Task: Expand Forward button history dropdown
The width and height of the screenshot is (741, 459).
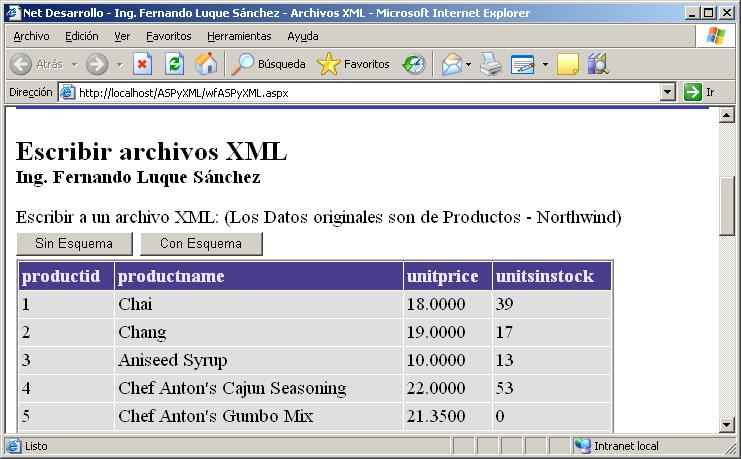Action: pyautogui.click(x=120, y=64)
